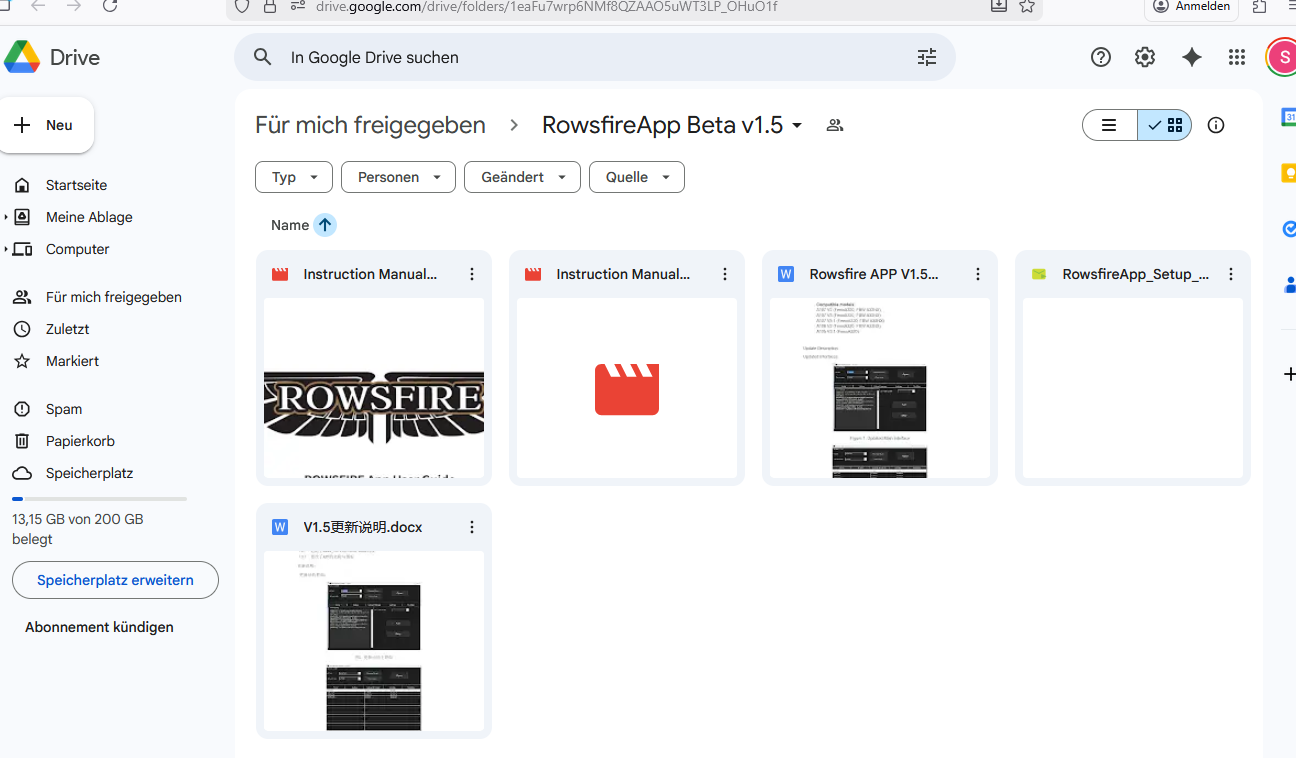Open the Google Drive help icon
This screenshot has width=1296, height=758.
point(1101,58)
